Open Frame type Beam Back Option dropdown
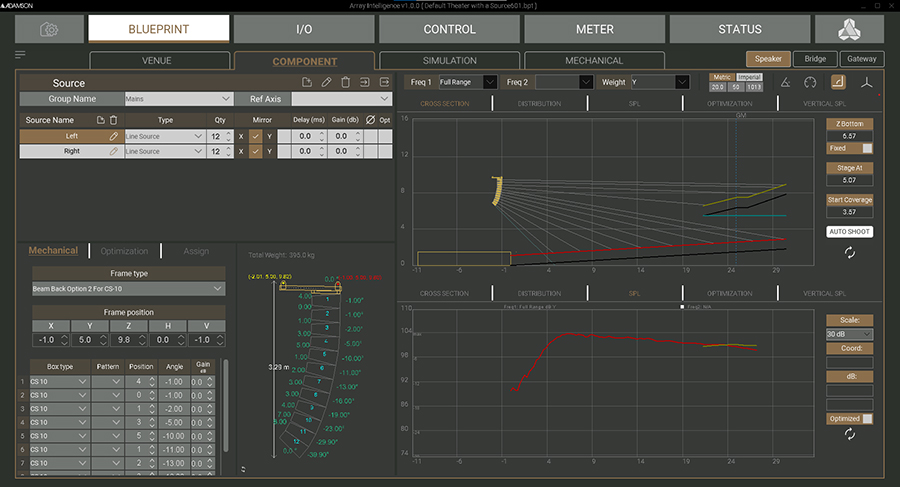This screenshot has height=487, width=900. click(x=129, y=288)
